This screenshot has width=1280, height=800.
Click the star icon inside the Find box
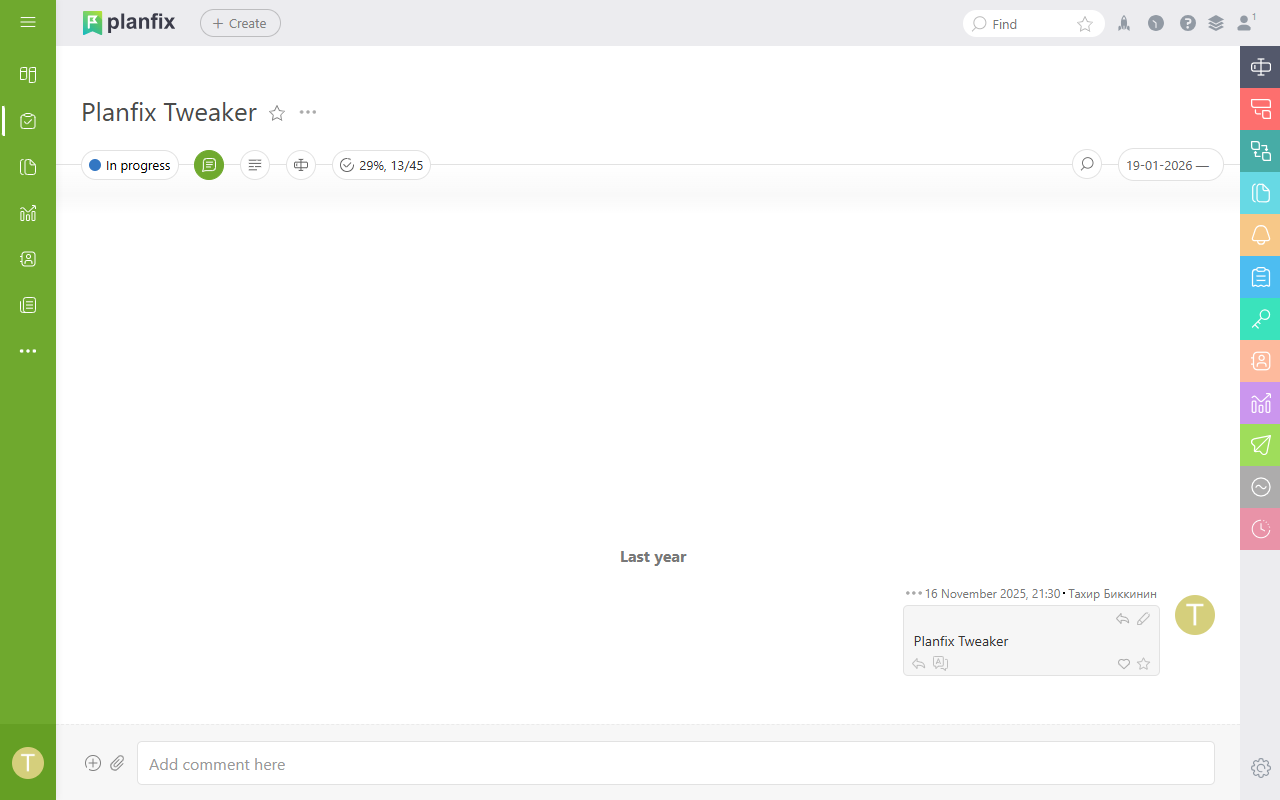pos(1085,24)
